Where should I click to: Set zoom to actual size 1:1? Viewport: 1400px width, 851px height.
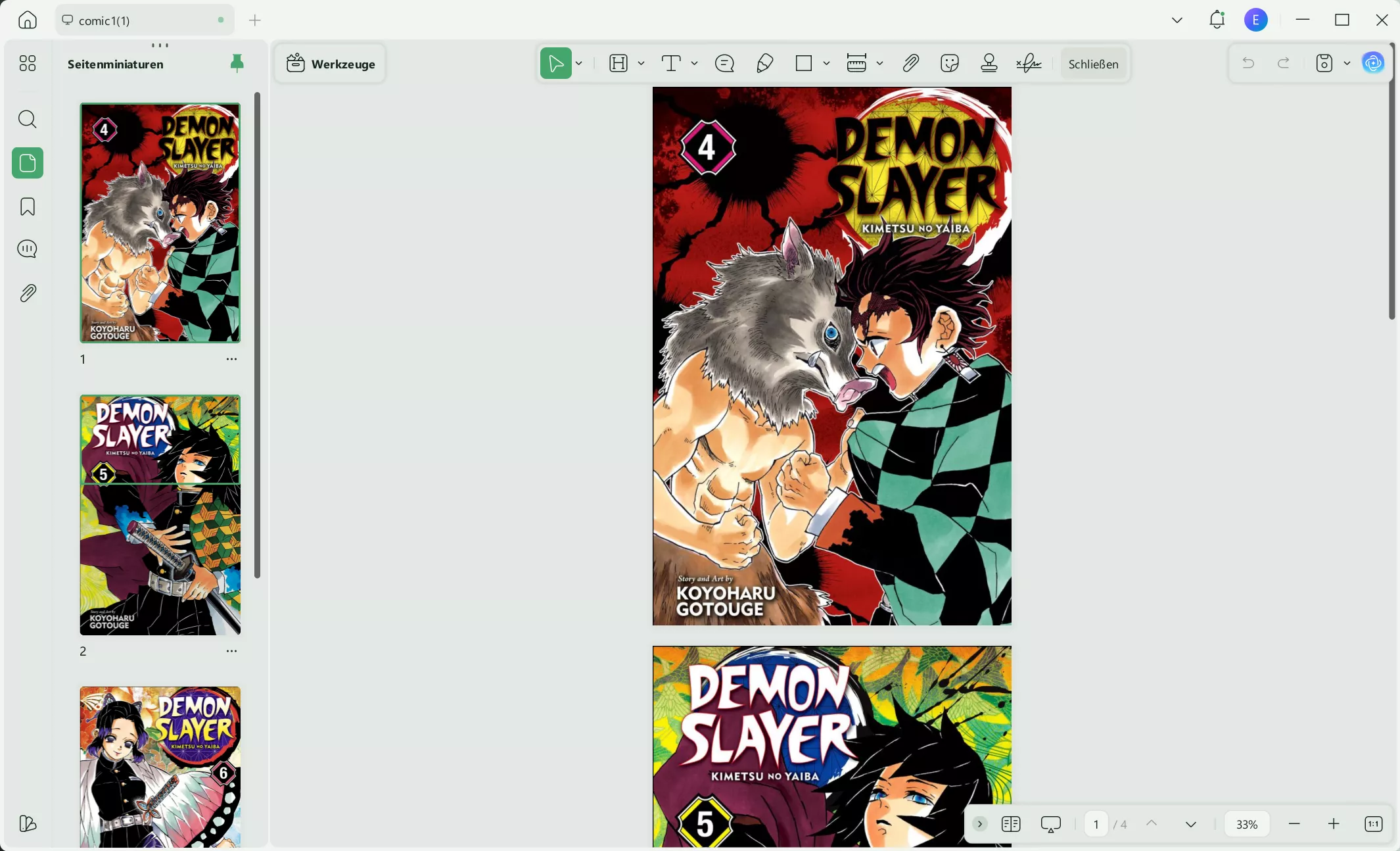[1374, 824]
